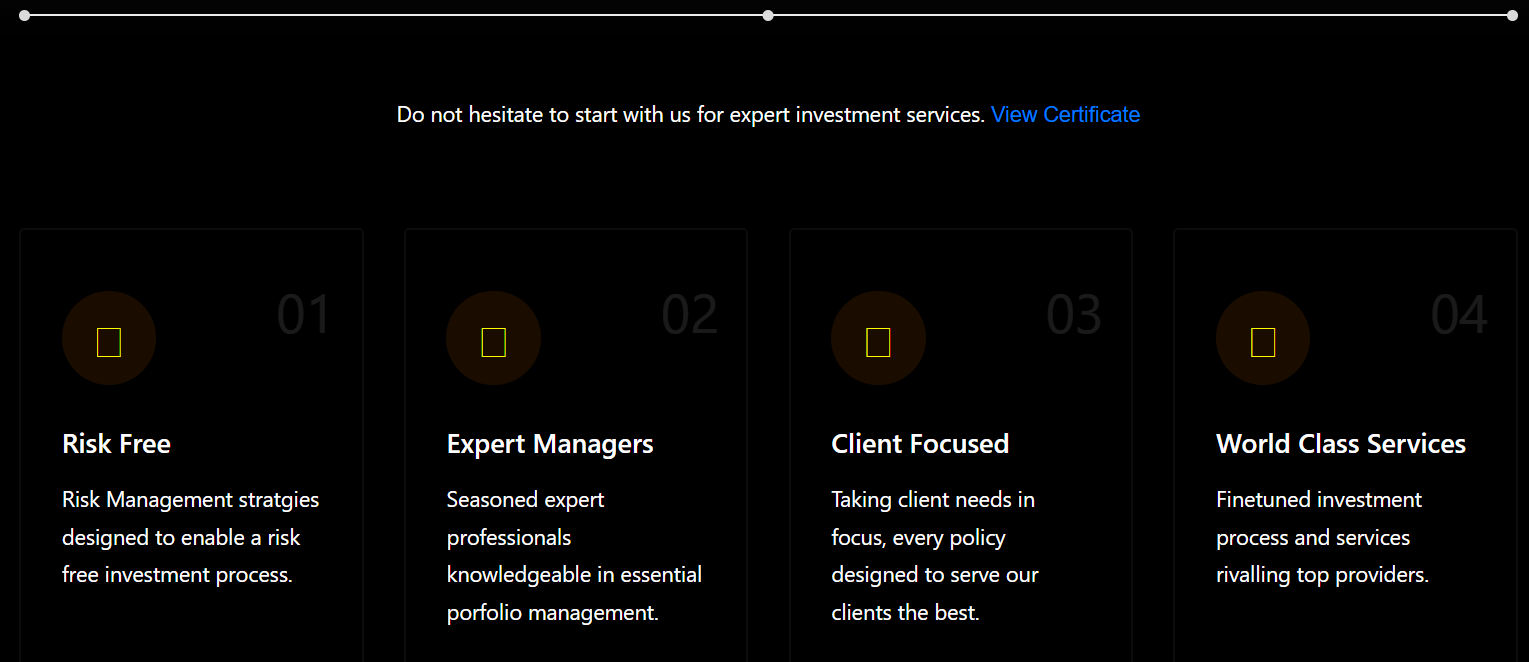Open the View Certificate link

[1065, 114]
